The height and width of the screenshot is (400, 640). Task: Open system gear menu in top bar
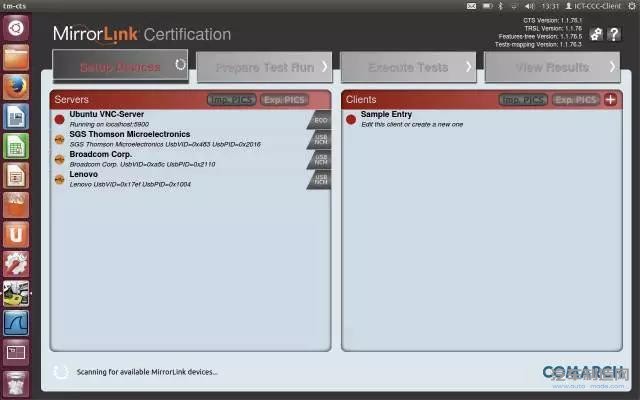tap(632, 6)
